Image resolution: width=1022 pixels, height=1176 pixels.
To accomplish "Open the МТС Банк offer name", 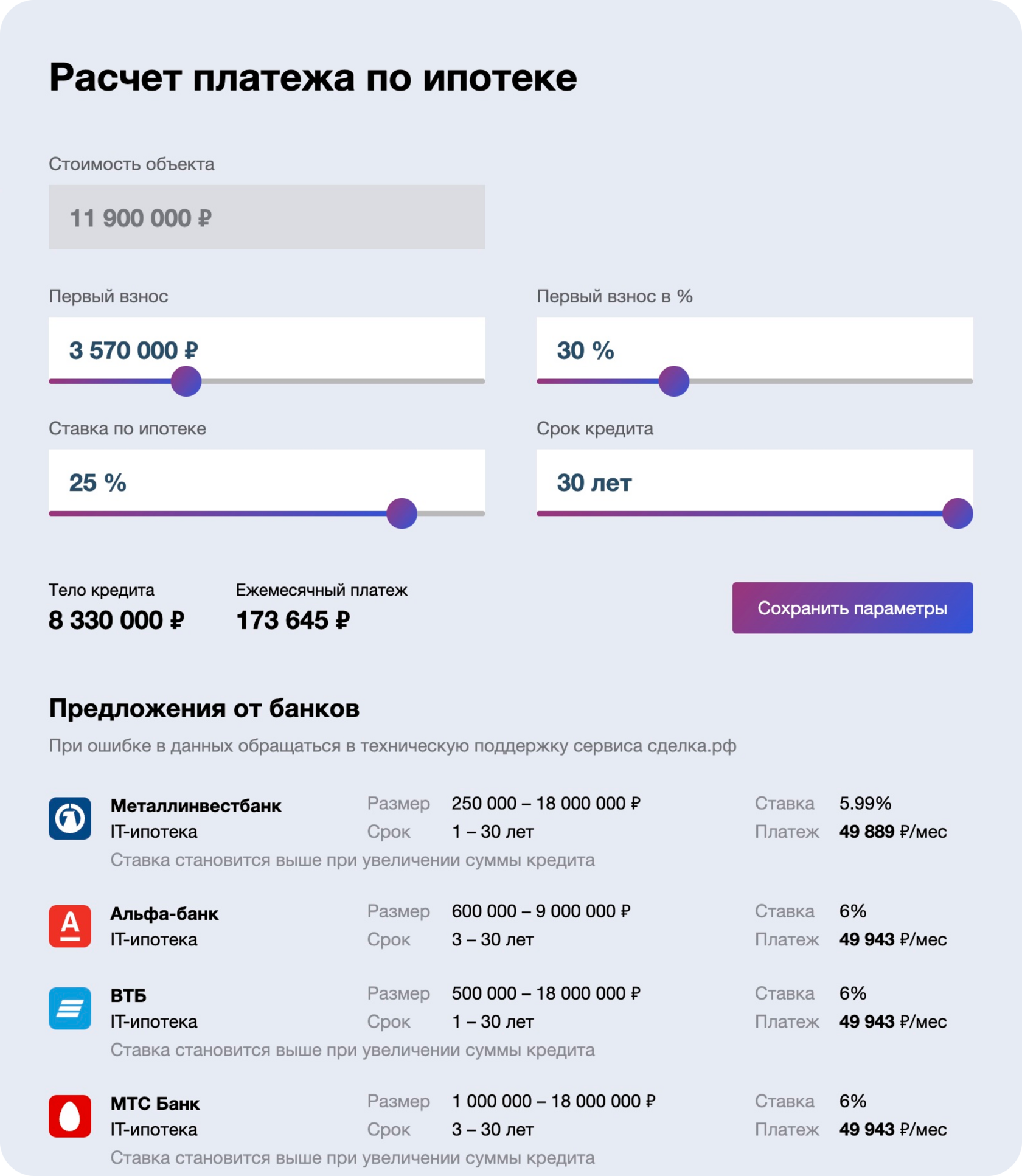I will coord(155,1103).
